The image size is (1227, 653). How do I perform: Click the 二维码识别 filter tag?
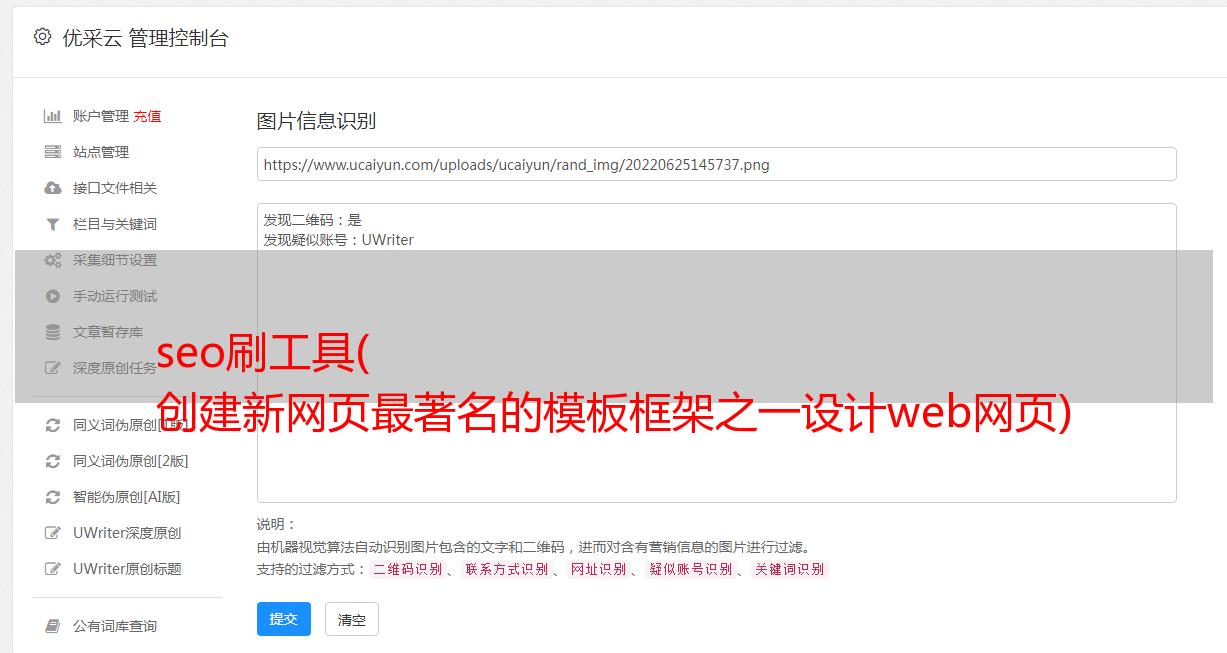[x=407, y=569]
